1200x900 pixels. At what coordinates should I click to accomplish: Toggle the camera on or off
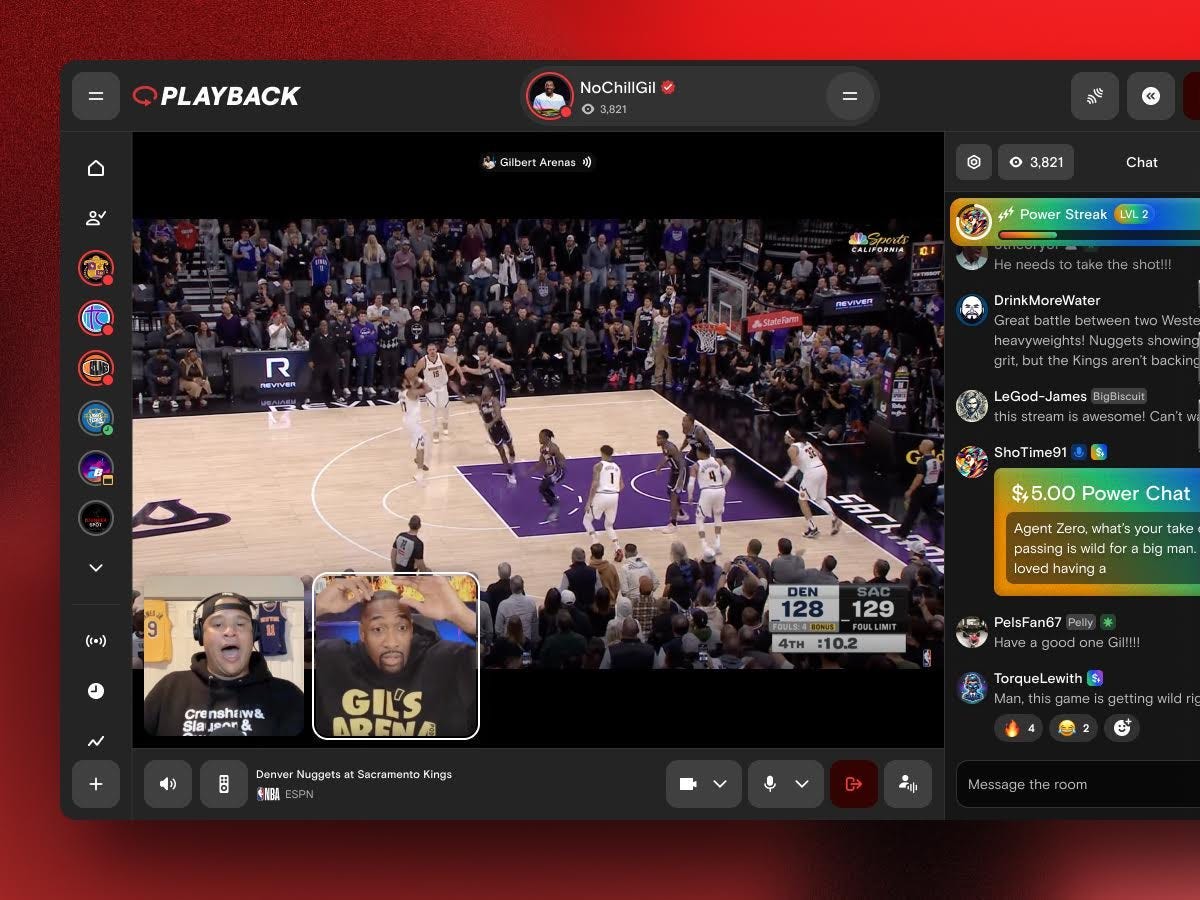pyautogui.click(x=688, y=784)
